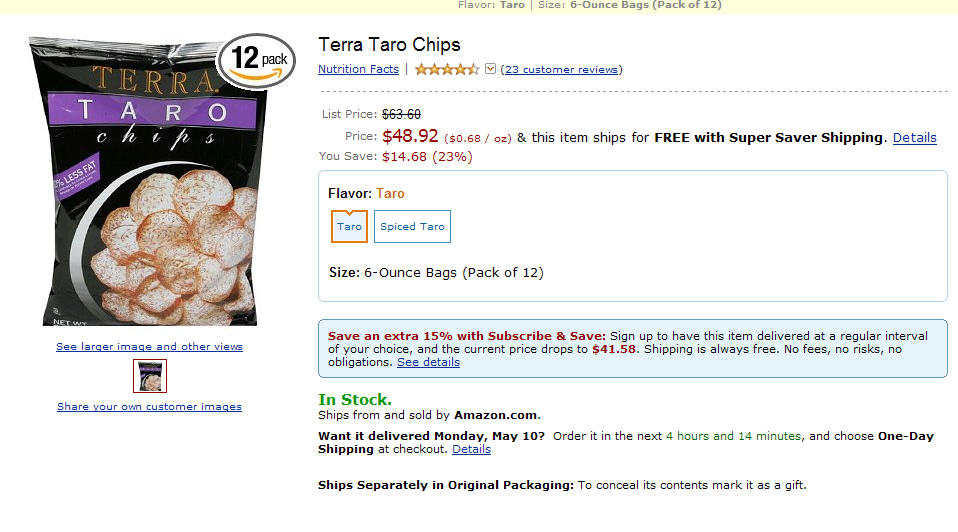Click the Amazon.com seller name

pyautogui.click(x=496, y=415)
